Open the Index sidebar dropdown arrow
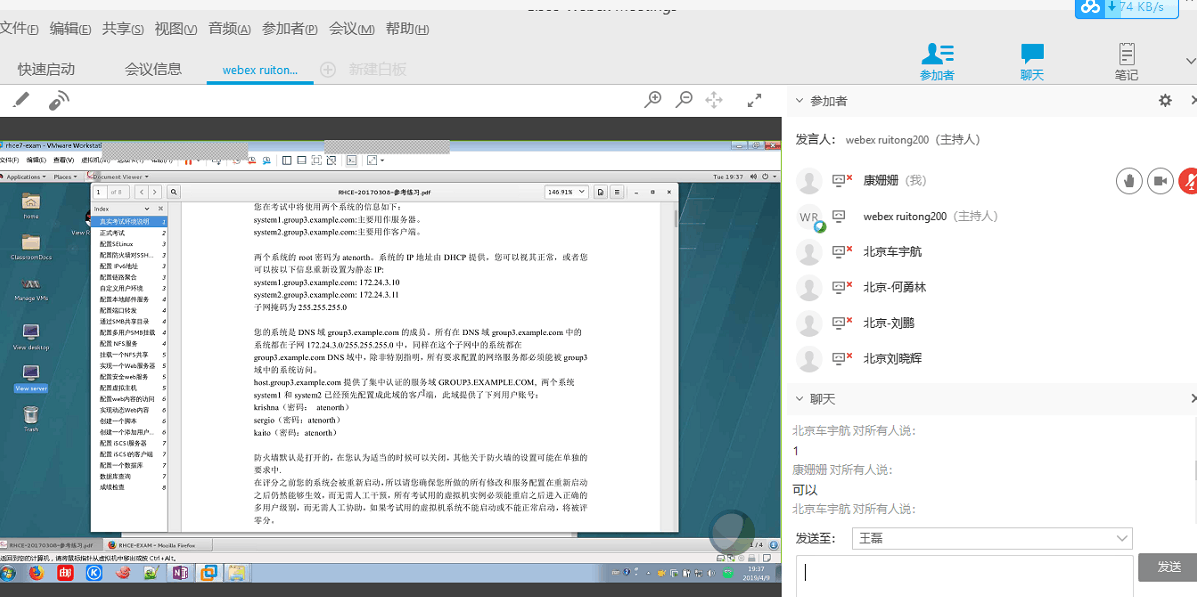1197x597 pixels. click(147, 208)
